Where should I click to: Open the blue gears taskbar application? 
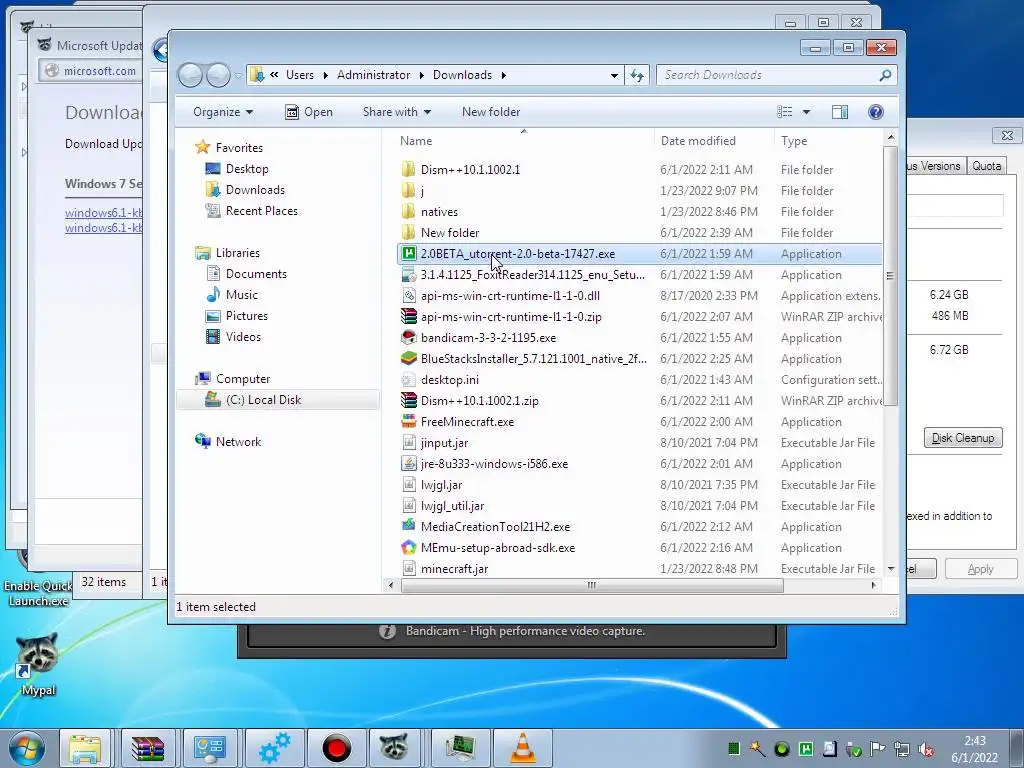[274, 748]
